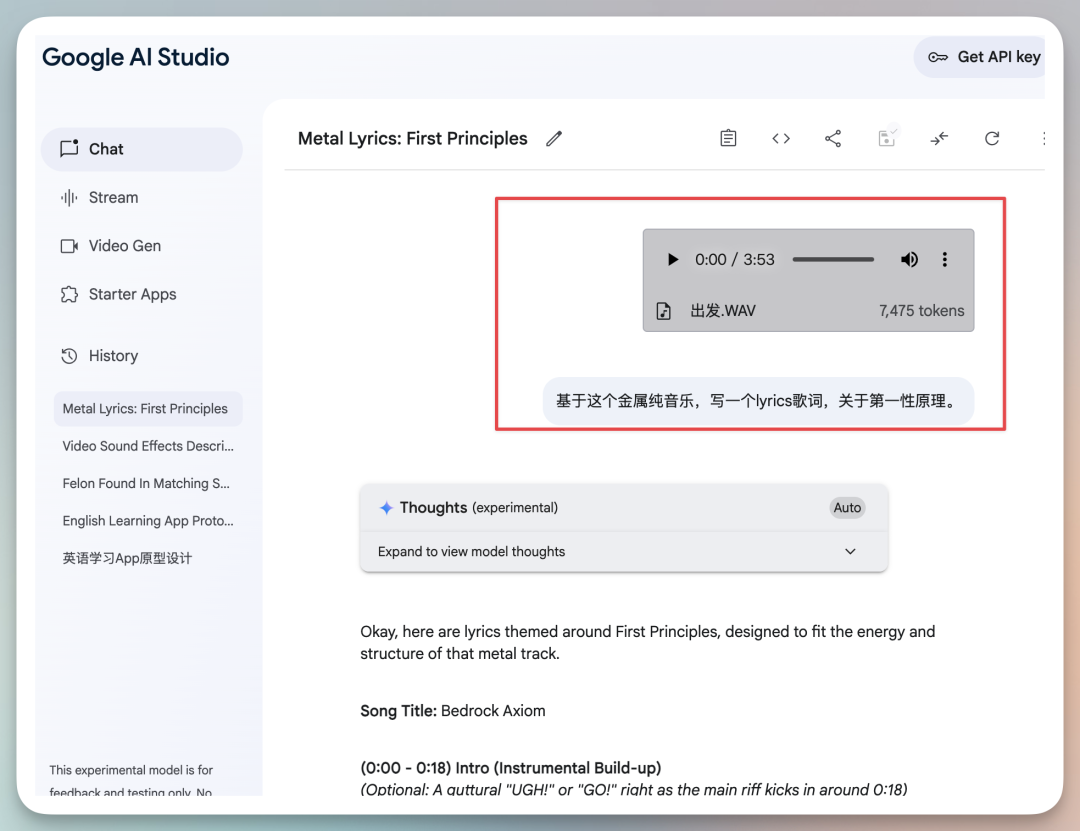
Task: Click the compare mode arrows icon
Action: click(939, 138)
